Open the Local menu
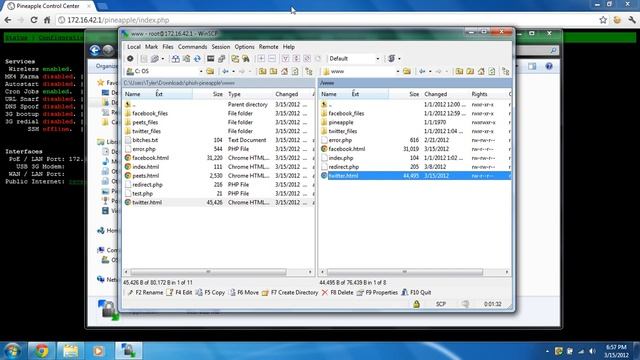Image resolution: width=640 pixels, height=360 pixels. (x=133, y=47)
